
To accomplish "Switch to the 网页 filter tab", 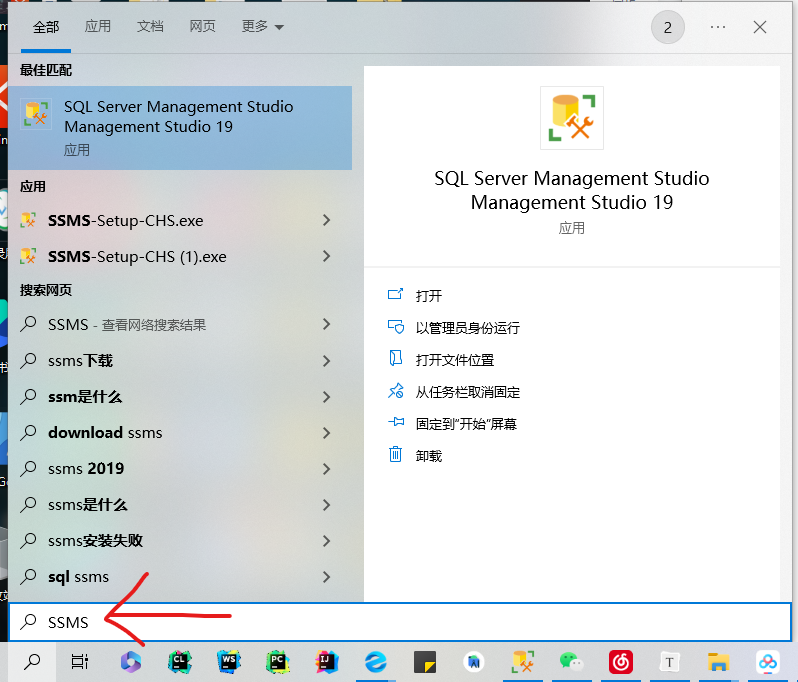I will 203,26.
